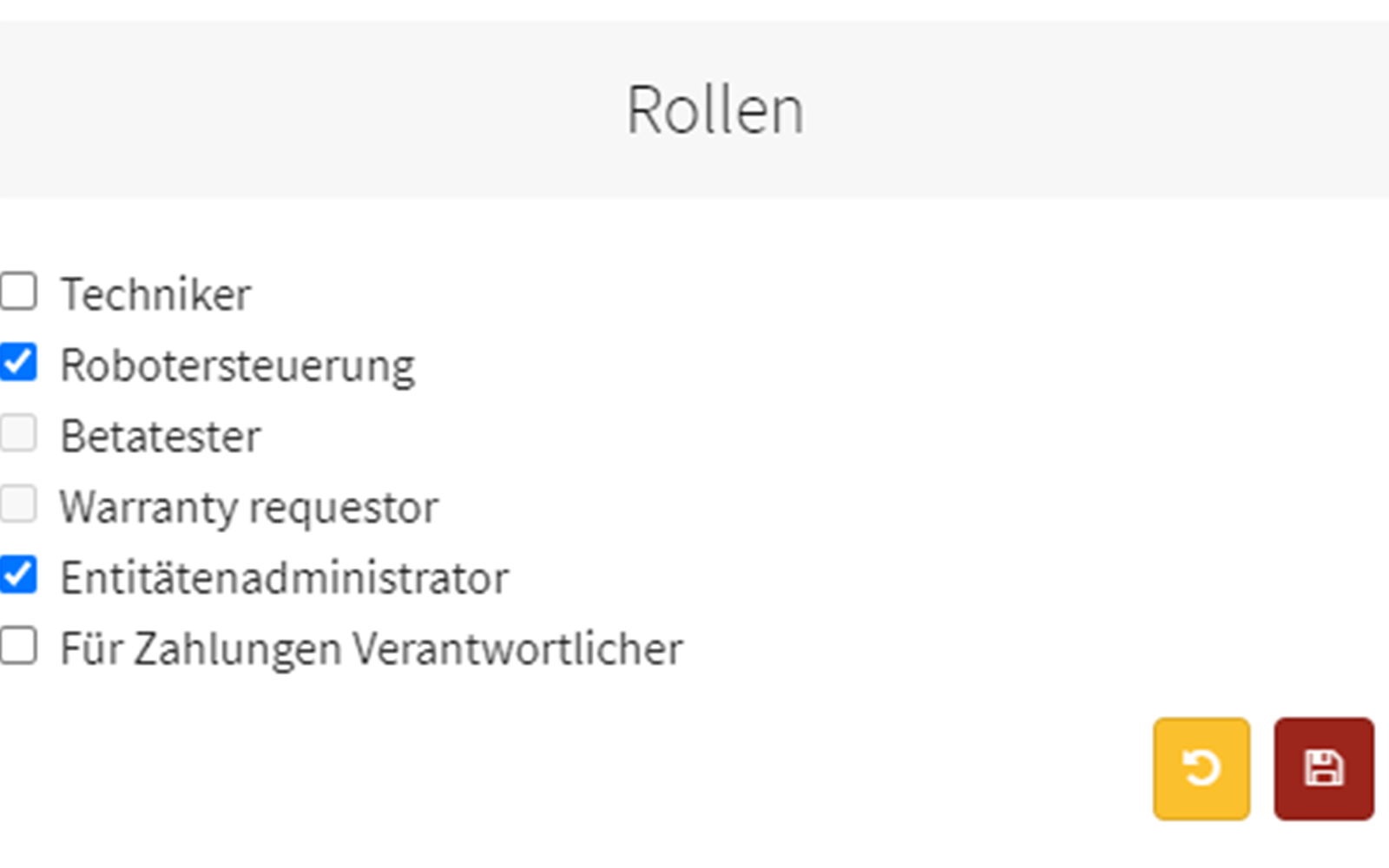Select the Betatester role label
1389x868 pixels.
point(160,437)
